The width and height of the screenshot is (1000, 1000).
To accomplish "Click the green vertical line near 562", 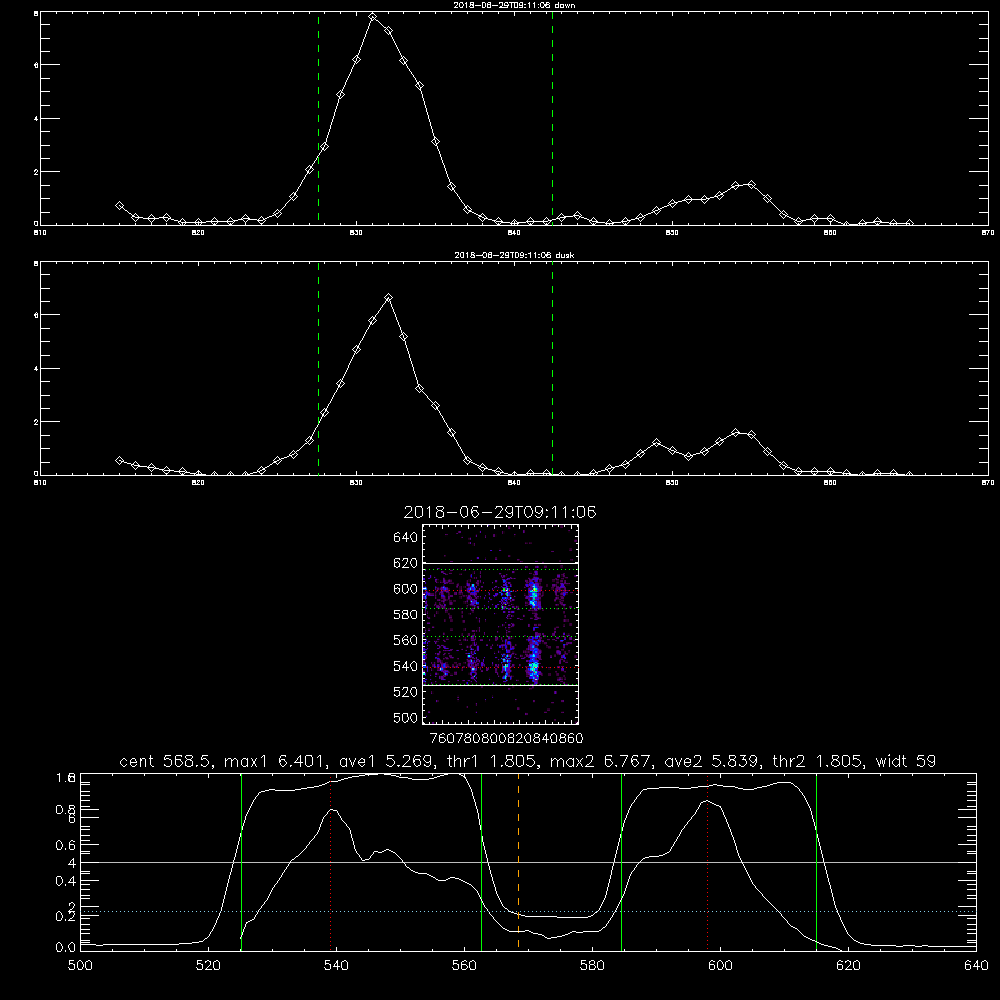I will [x=482, y=861].
